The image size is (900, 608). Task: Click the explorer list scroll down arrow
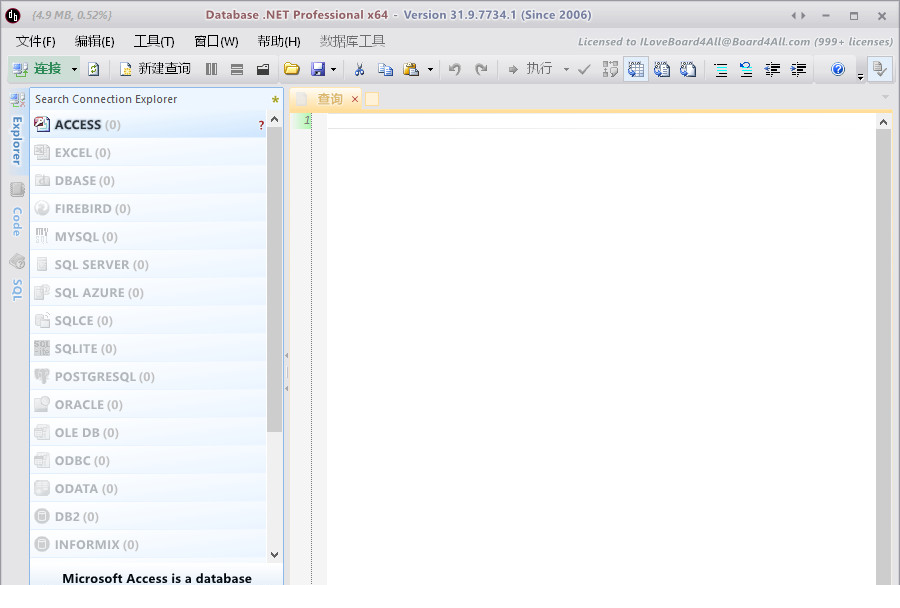[x=274, y=555]
